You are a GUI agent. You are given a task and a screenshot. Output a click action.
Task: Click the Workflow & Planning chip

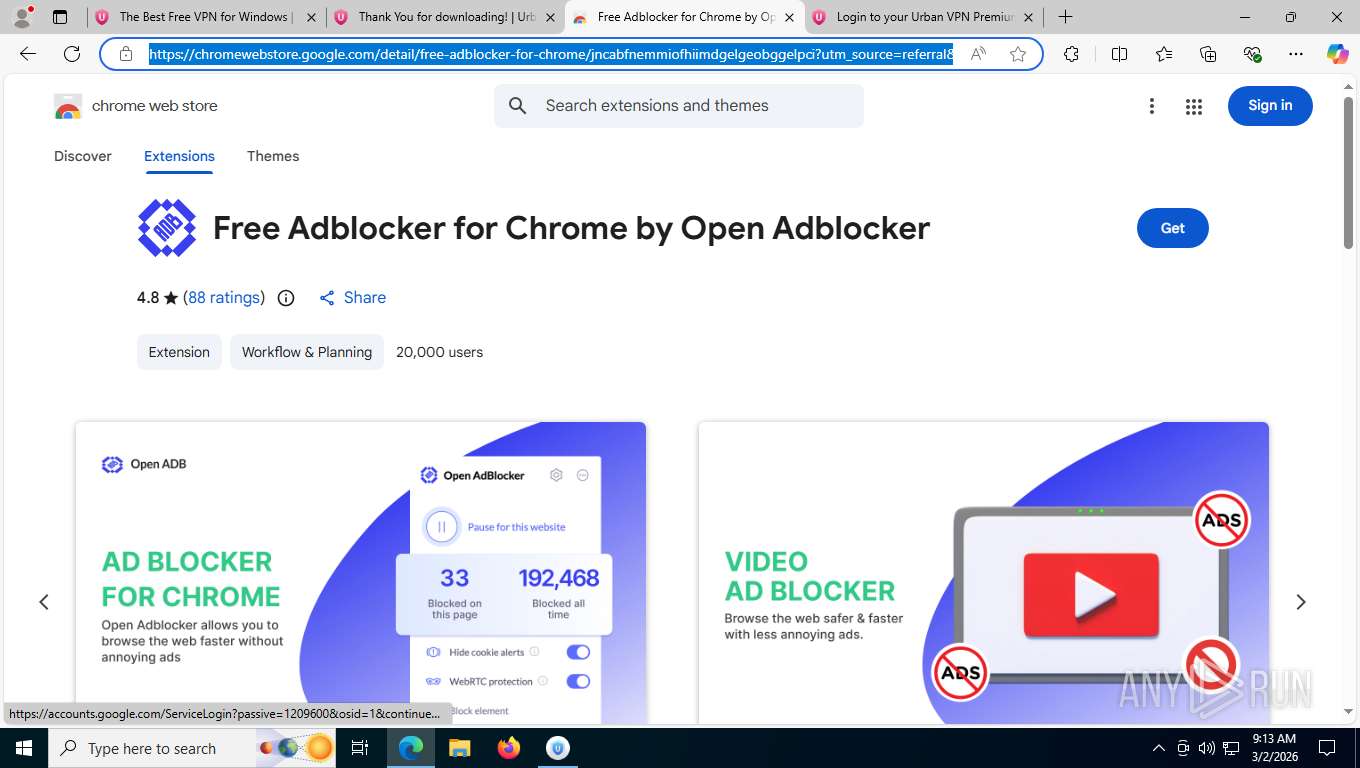[307, 352]
